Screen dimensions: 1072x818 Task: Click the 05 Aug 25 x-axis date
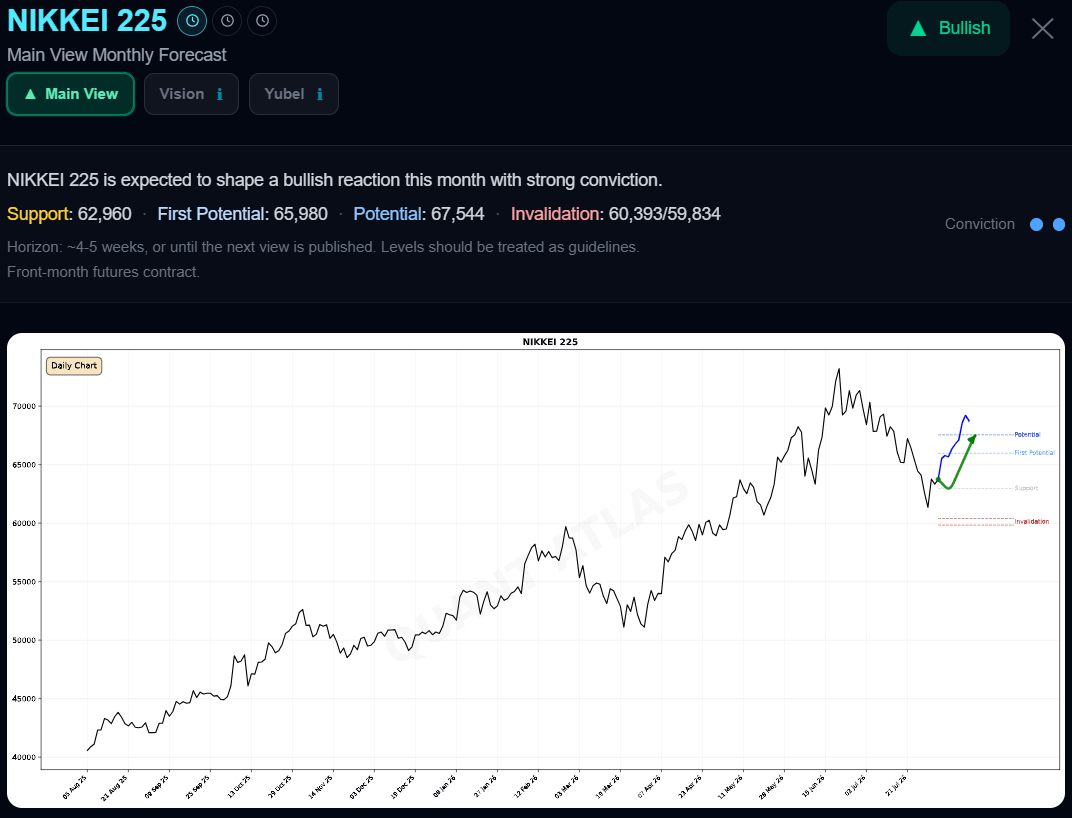pos(75,787)
